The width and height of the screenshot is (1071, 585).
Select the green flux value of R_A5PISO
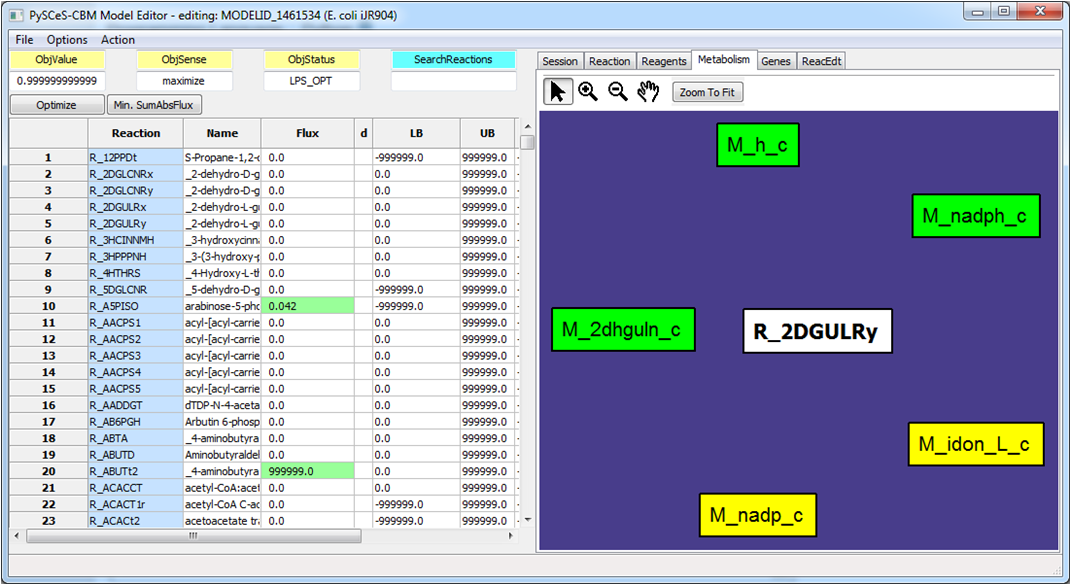[x=309, y=305]
